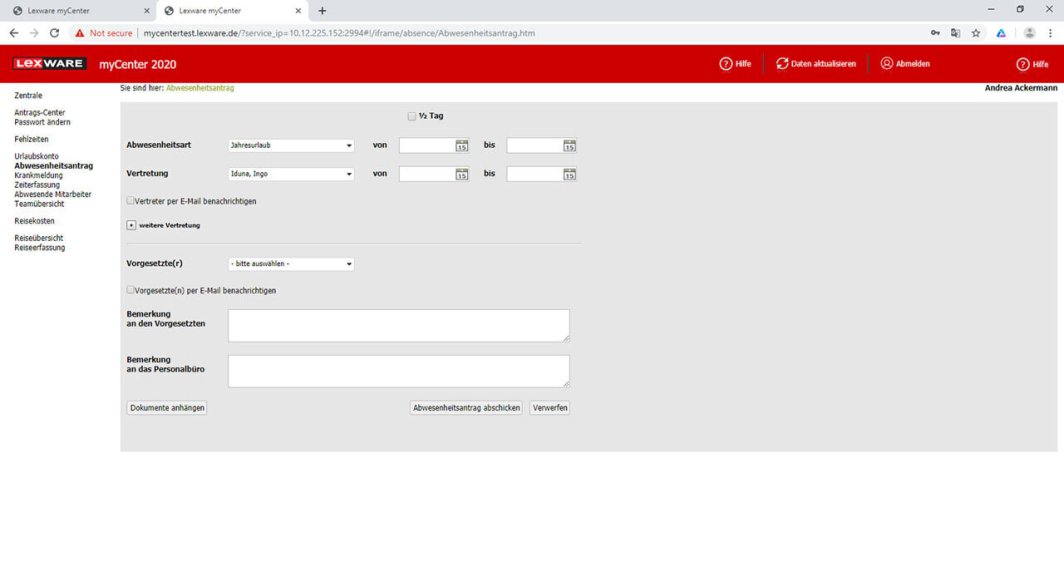Open Fehlzeiten in the sidebar
This screenshot has width=1064, height=586.
31,139
